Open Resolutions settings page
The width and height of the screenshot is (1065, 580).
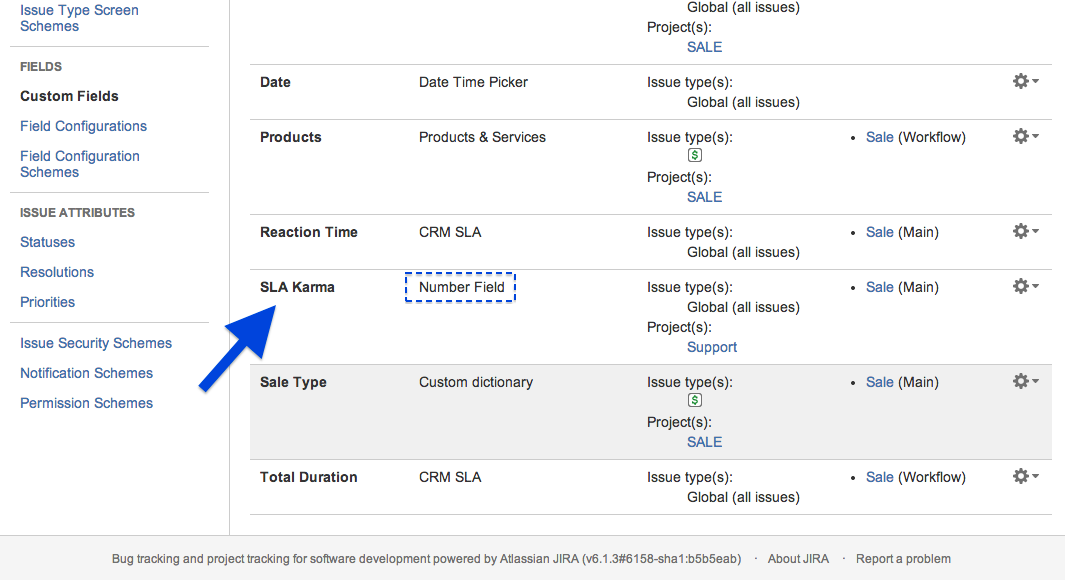(57, 272)
